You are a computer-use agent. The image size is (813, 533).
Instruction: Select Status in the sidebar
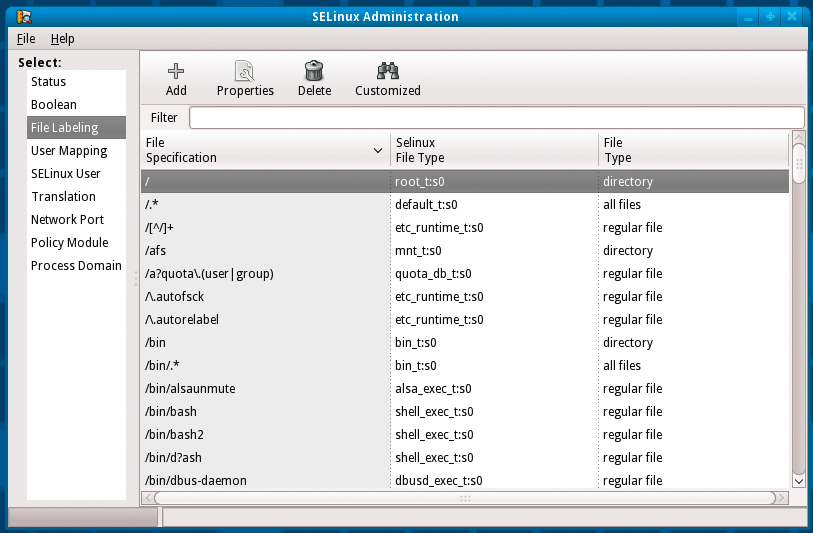click(x=76, y=81)
